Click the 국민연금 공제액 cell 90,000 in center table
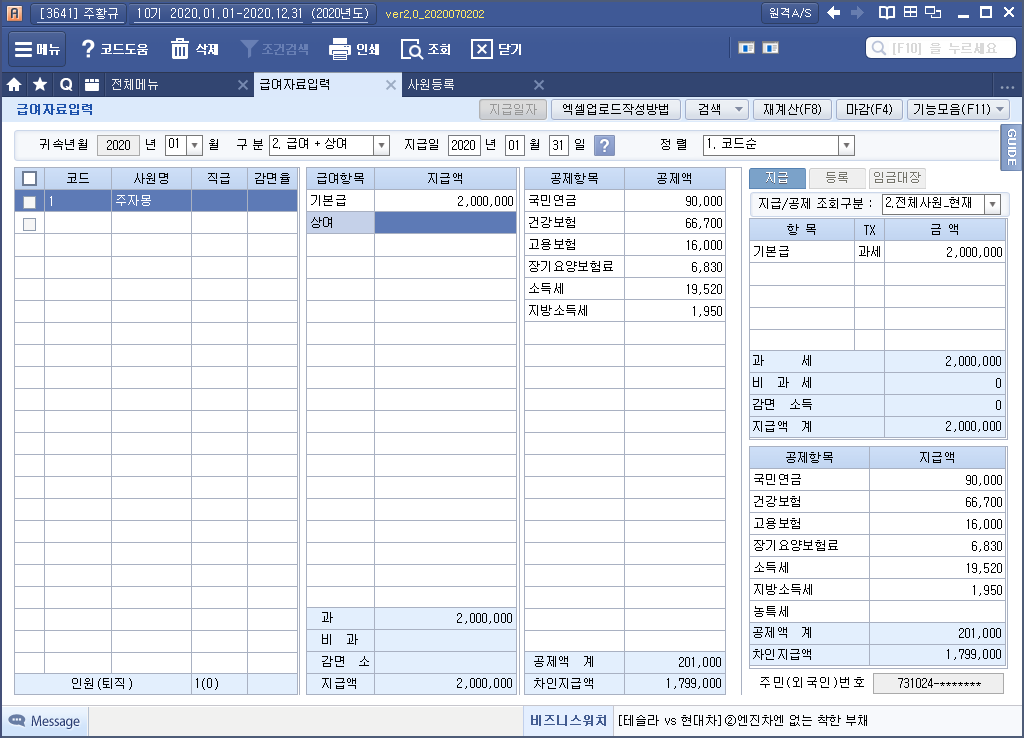Screen dimensions: 1024x738 674,201
